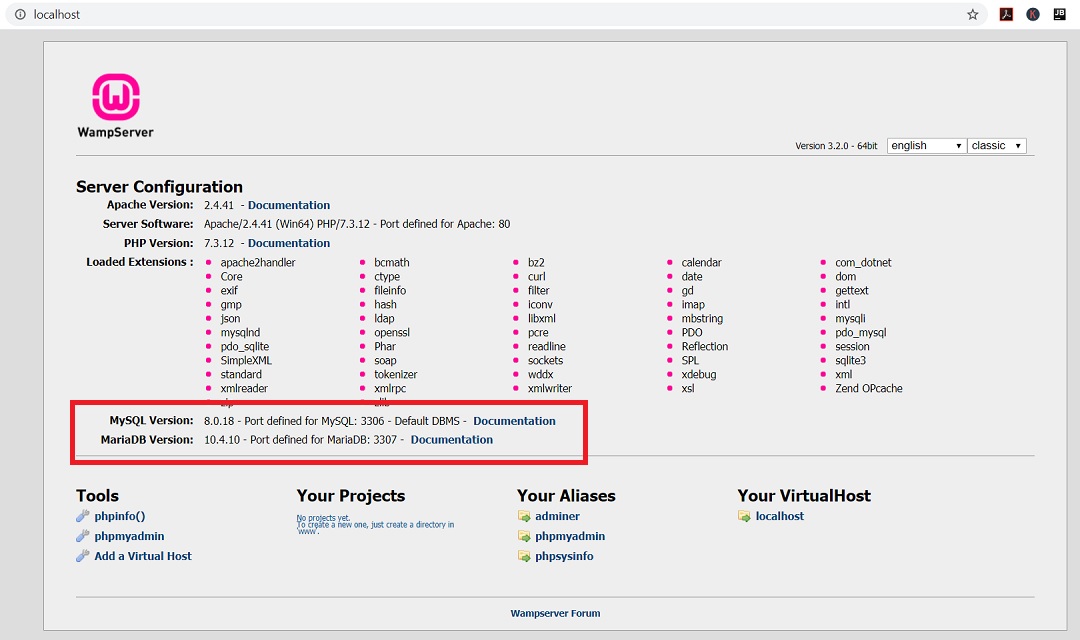Click the wrench icon beside Add a Virtual Host

tap(83, 556)
